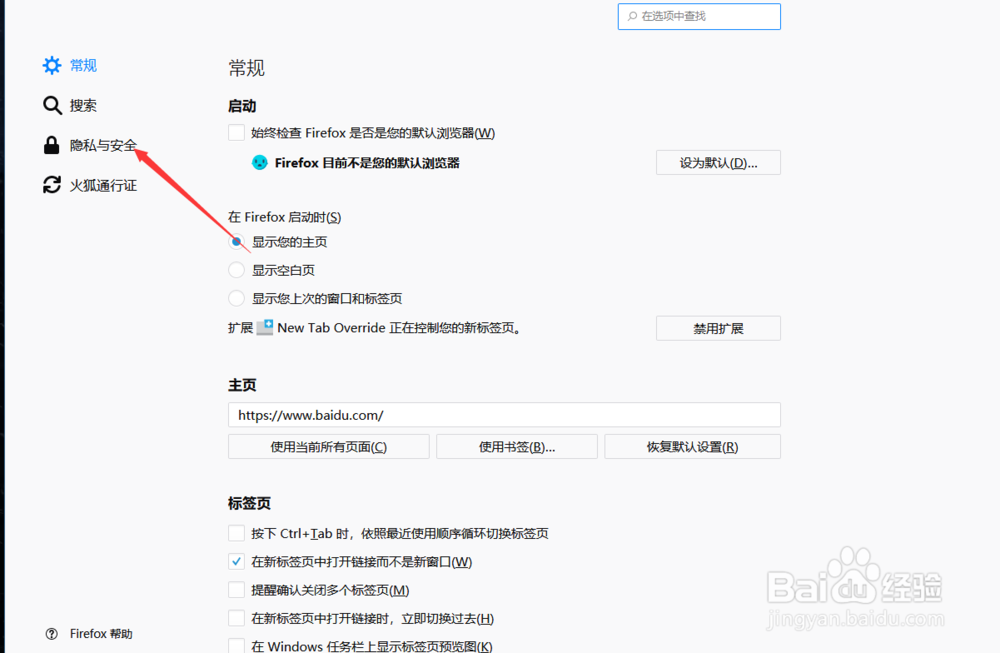The width and height of the screenshot is (1000, 653).
Task: Click the lock icon for 隐私与安全
Action: pyautogui.click(x=52, y=145)
